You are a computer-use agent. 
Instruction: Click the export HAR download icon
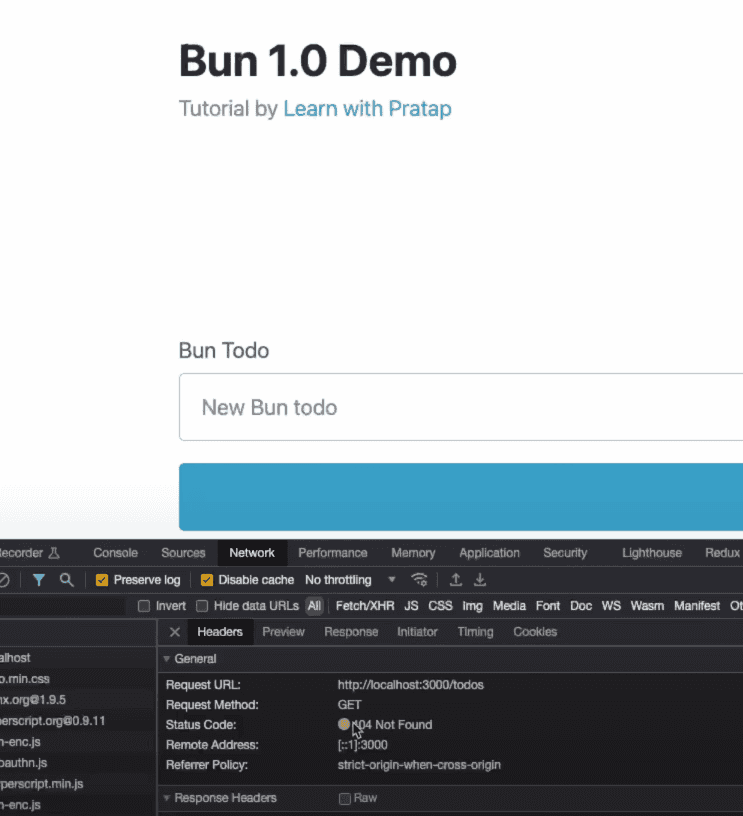[x=480, y=580]
